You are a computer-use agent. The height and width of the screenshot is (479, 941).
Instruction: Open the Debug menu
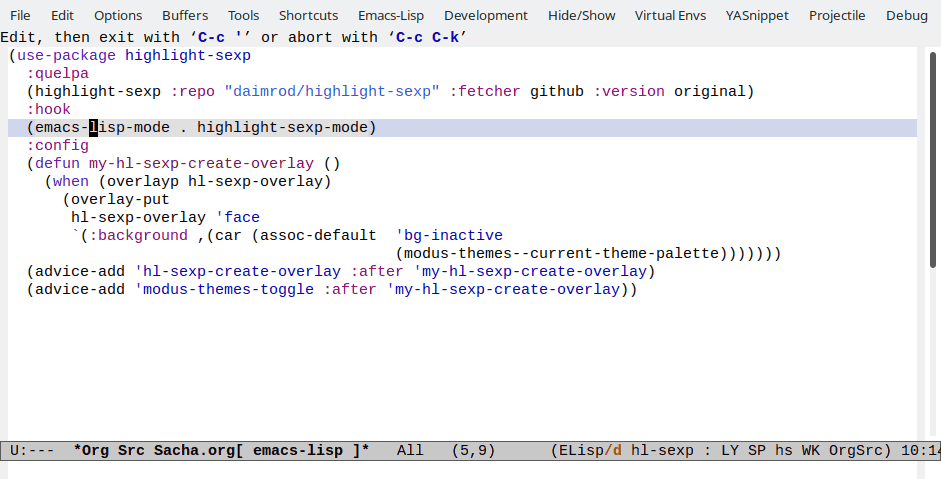pos(906,15)
